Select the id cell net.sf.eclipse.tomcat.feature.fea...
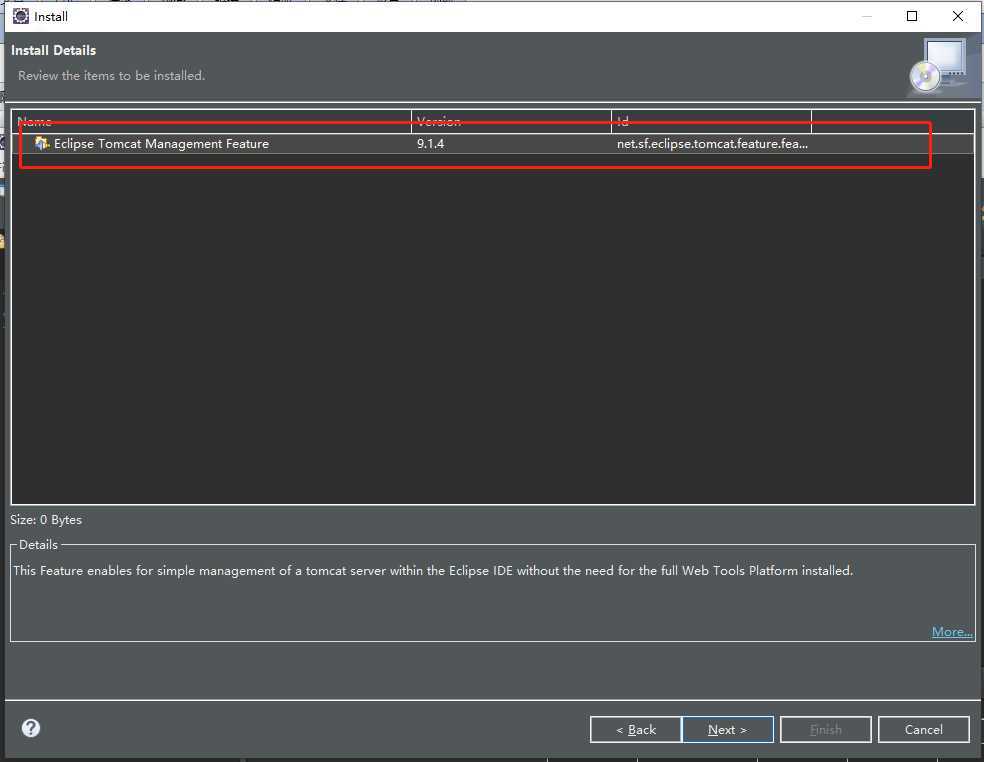The image size is (984, 762). [x=712, y=144]
